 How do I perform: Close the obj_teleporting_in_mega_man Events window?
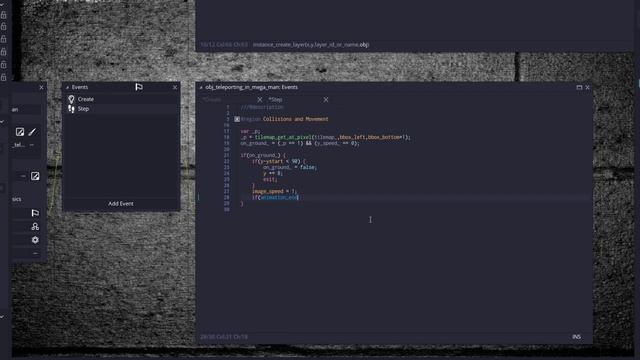[587, 87]
